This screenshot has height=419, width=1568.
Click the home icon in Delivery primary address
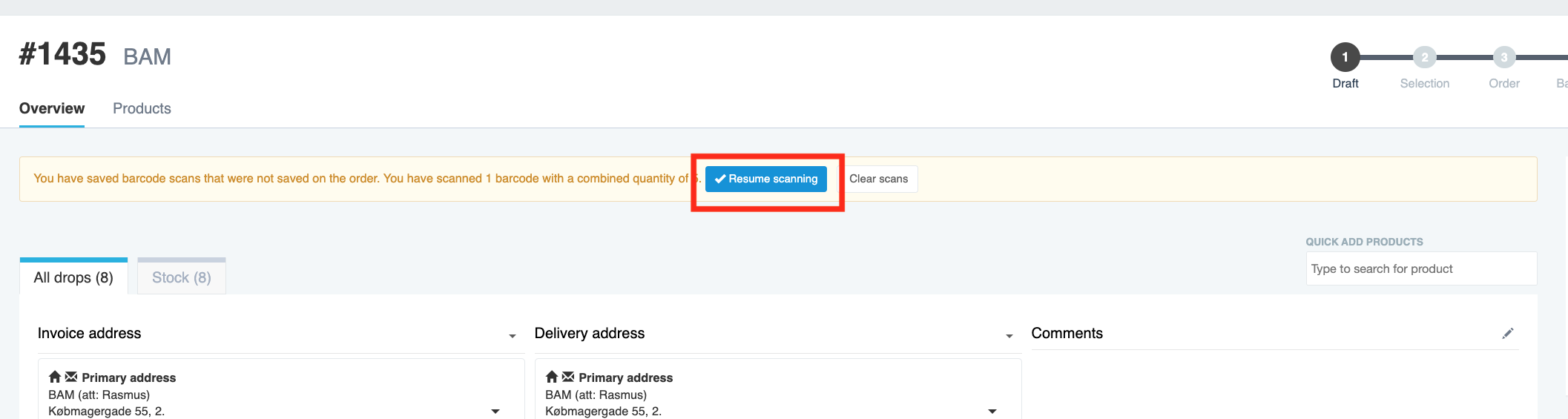pyautogui.click(x=552, y=377)
